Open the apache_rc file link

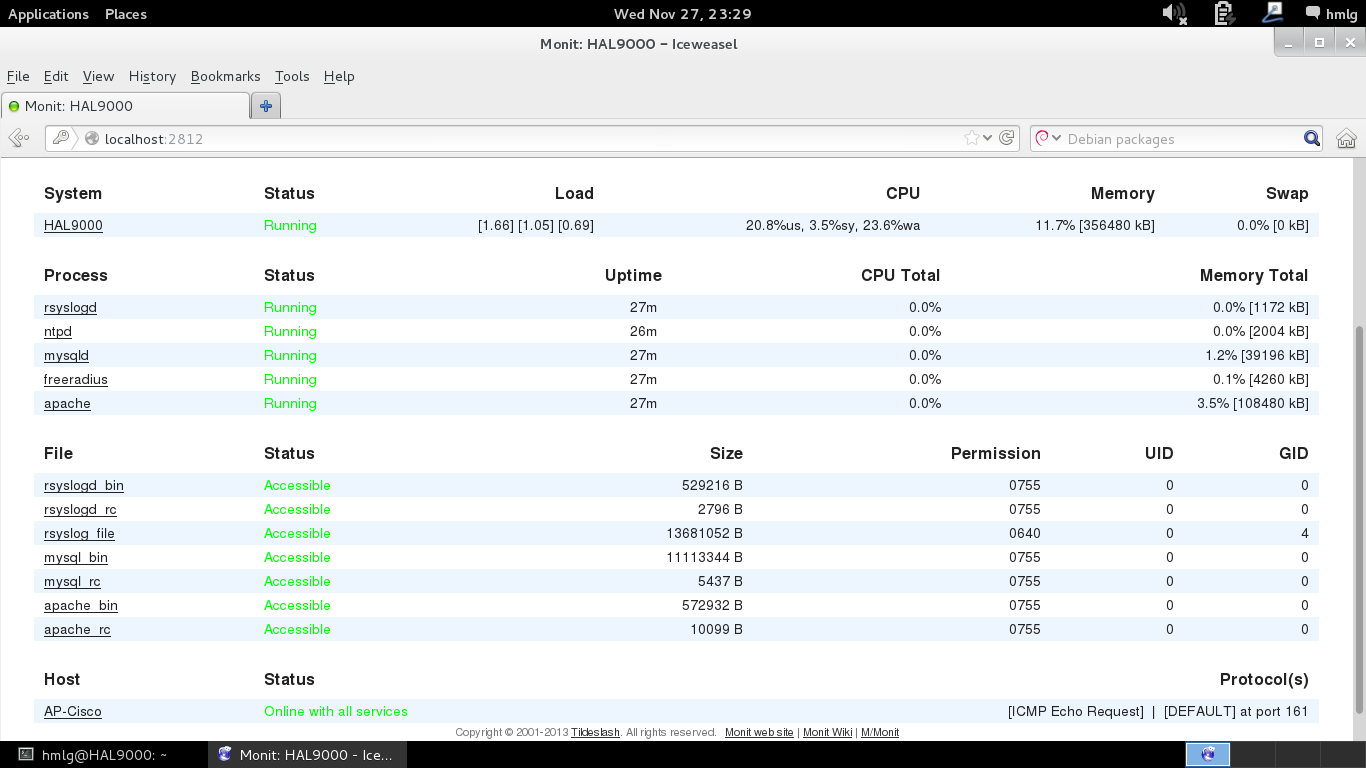tap(77, 629)
